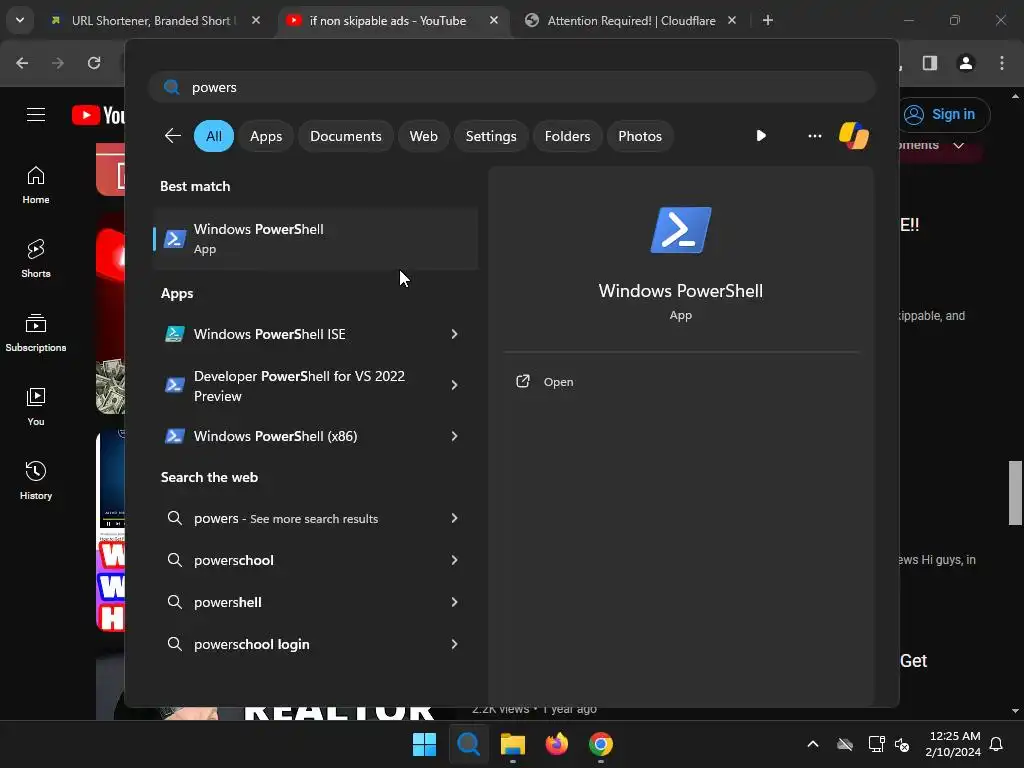Expand Windows PowerShell ISE options chevron
This screenshot has width=1024, height=768.
454,334
